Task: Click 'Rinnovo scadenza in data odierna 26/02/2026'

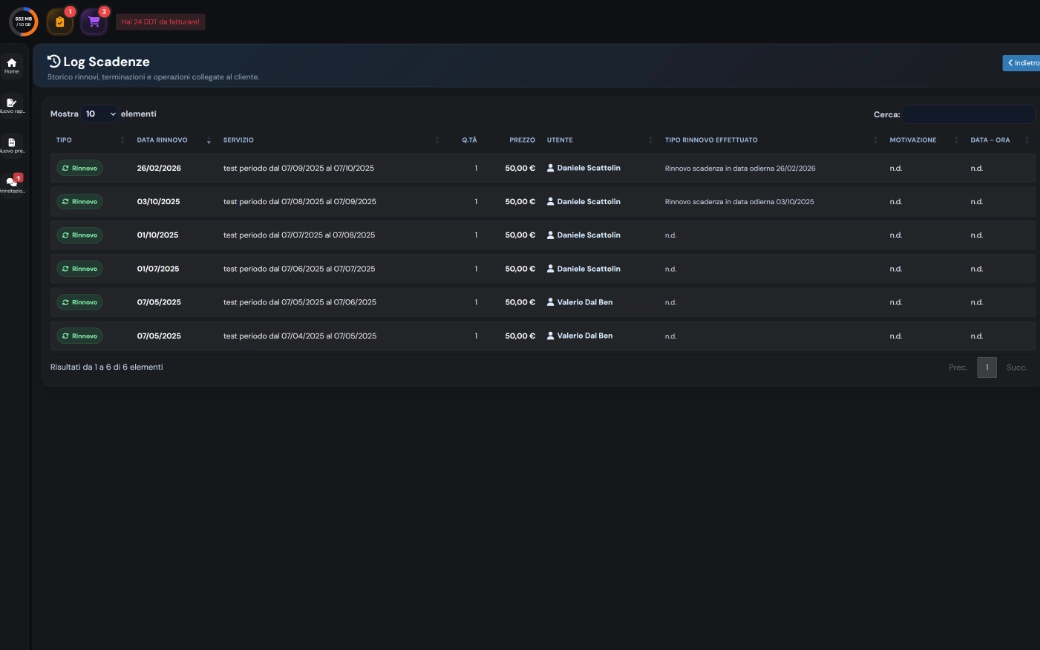Action: (740, 168)
